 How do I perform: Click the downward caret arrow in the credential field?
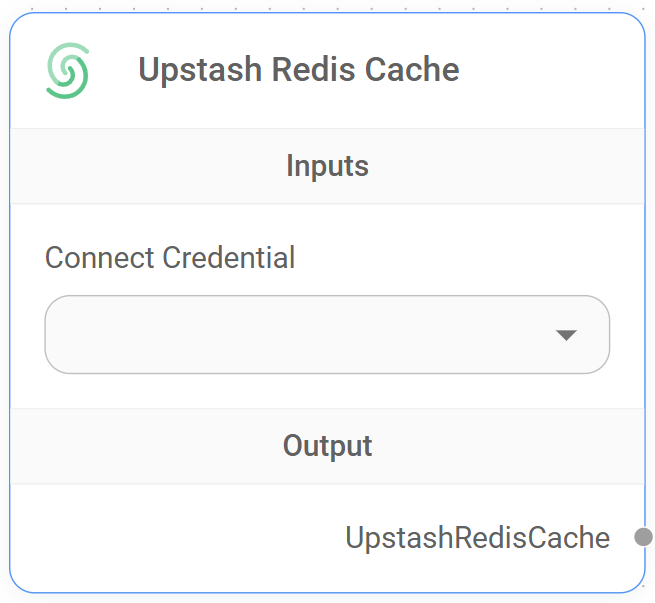point(566,335)
